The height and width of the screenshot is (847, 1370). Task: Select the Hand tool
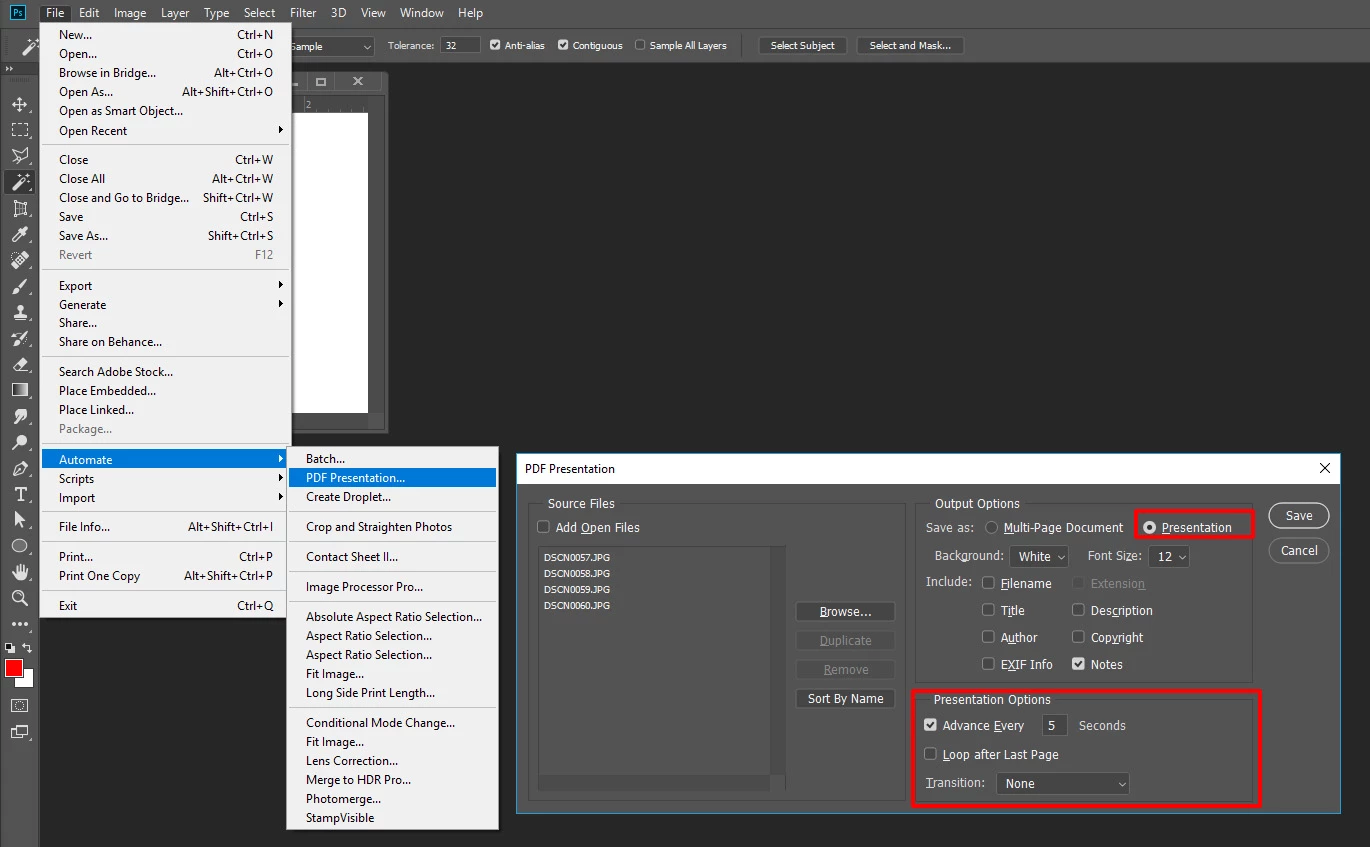(20, 572)
